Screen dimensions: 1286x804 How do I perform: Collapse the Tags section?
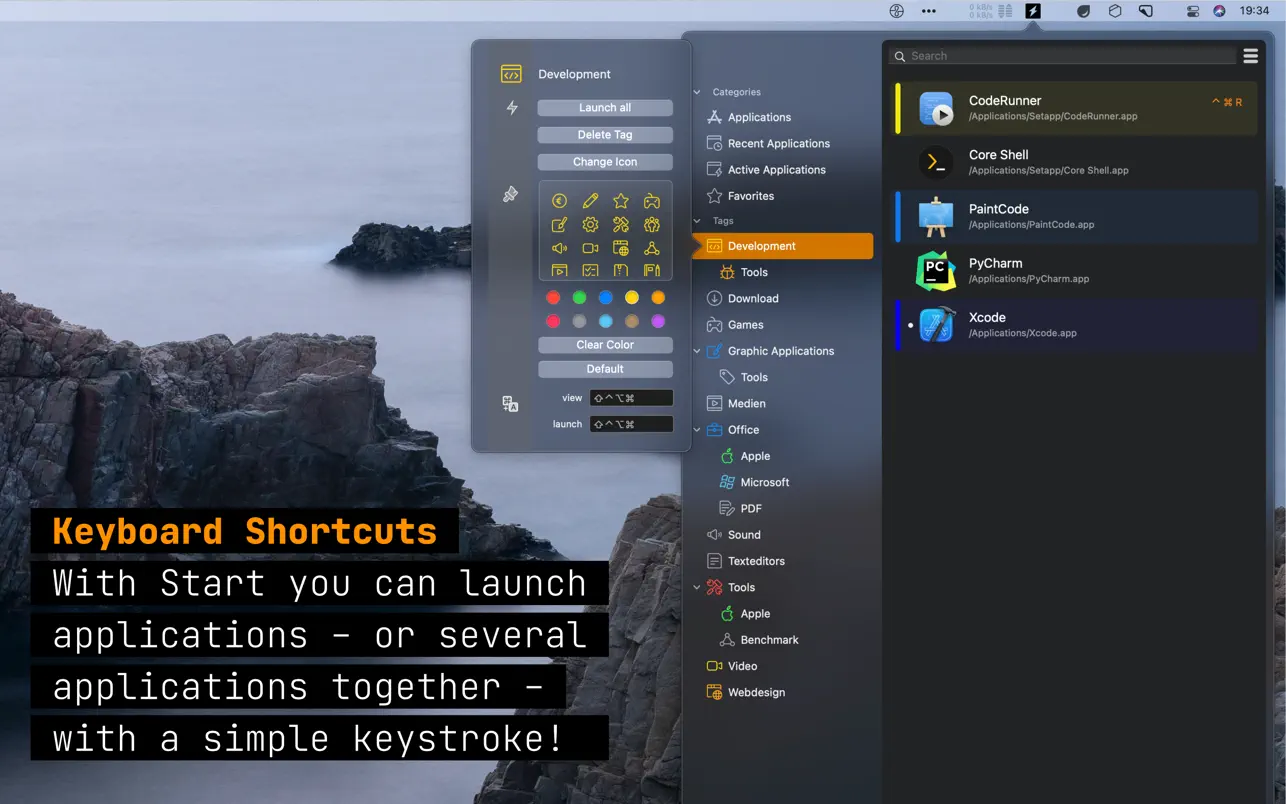click(x=696, y=220)
